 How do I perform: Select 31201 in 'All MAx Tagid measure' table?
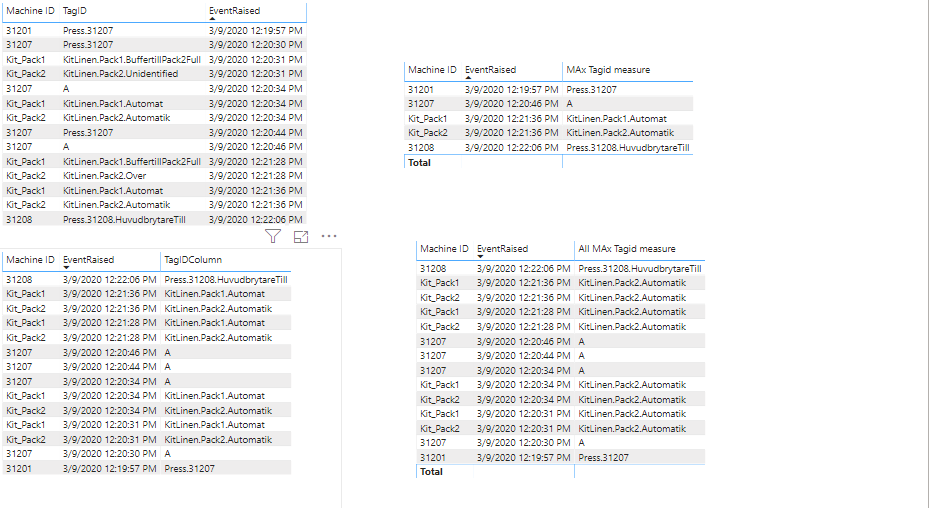click(x=432, y=457)
